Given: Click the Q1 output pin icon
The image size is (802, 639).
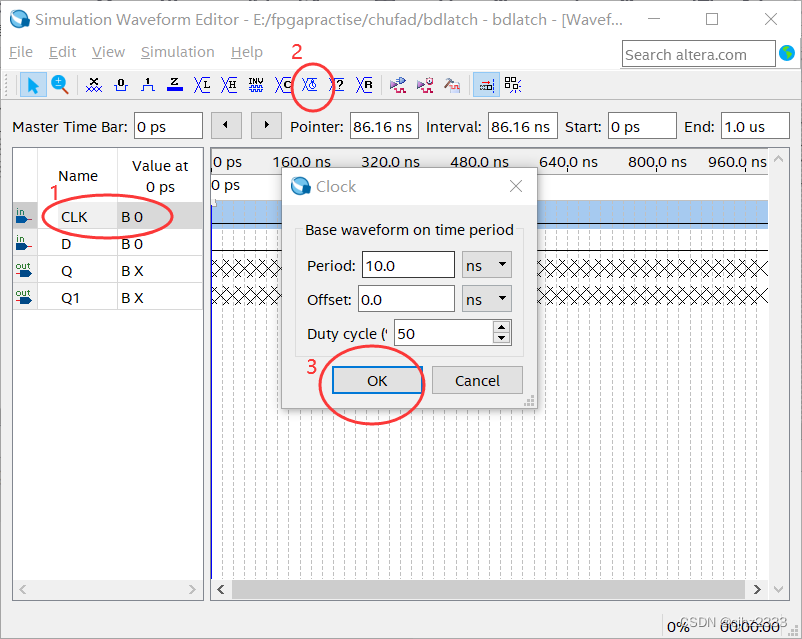Looking at the screenshot, I should [24, 297].
